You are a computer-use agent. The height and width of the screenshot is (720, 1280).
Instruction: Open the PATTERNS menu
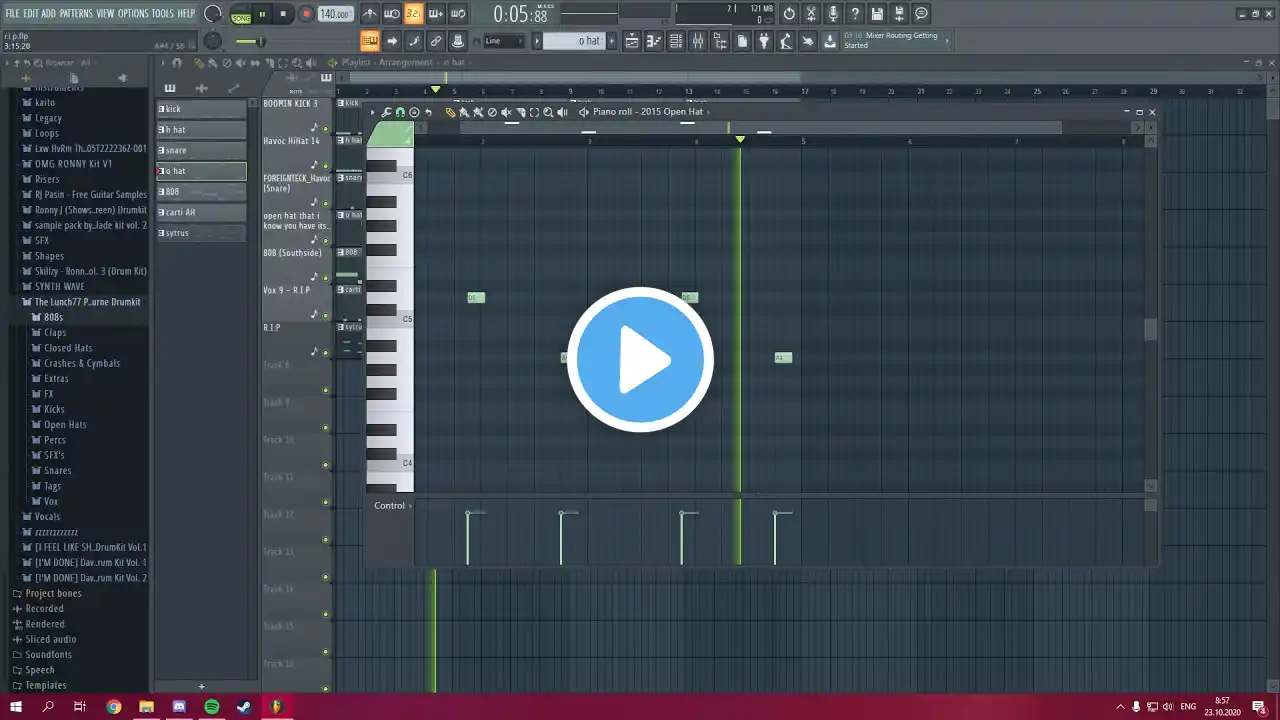point(76,13)
